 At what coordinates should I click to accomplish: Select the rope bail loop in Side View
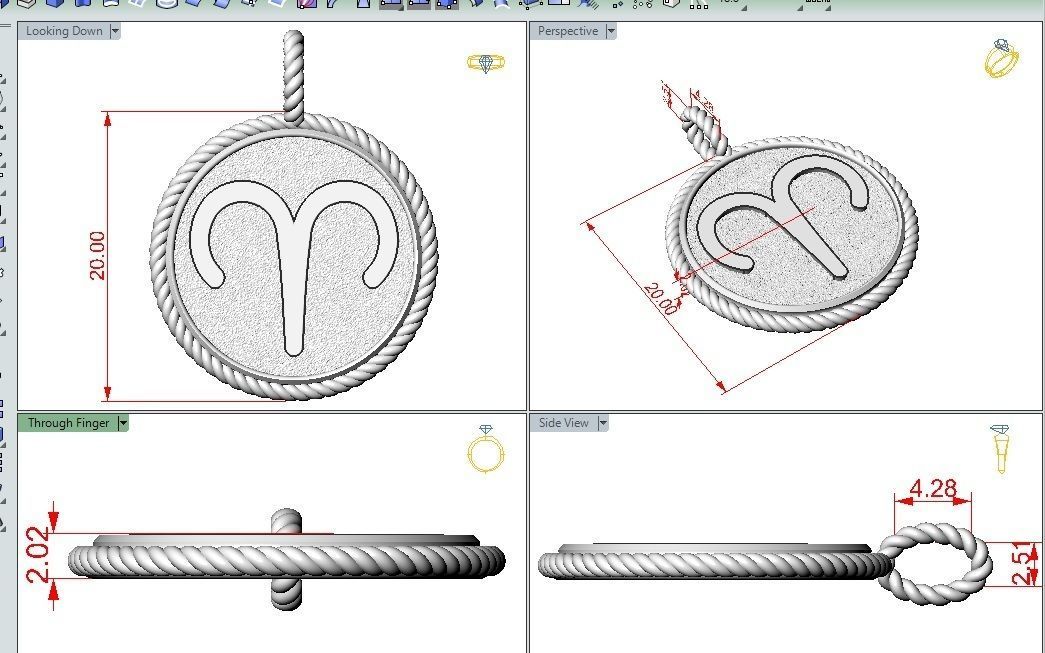[x=934, y=564]
